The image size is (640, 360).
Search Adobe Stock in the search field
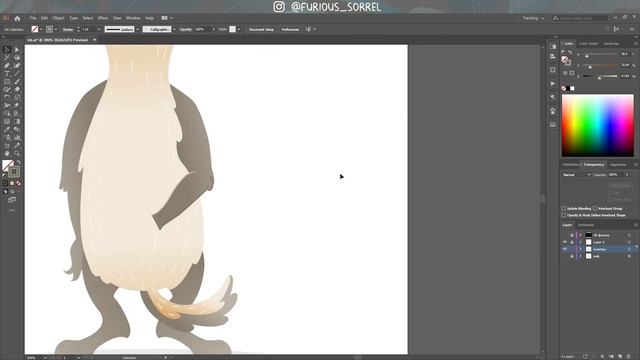pyautogui.click(x=580, y=18)
